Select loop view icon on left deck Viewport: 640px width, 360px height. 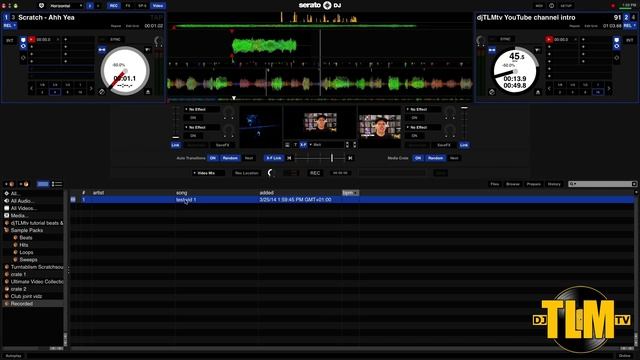23,46
